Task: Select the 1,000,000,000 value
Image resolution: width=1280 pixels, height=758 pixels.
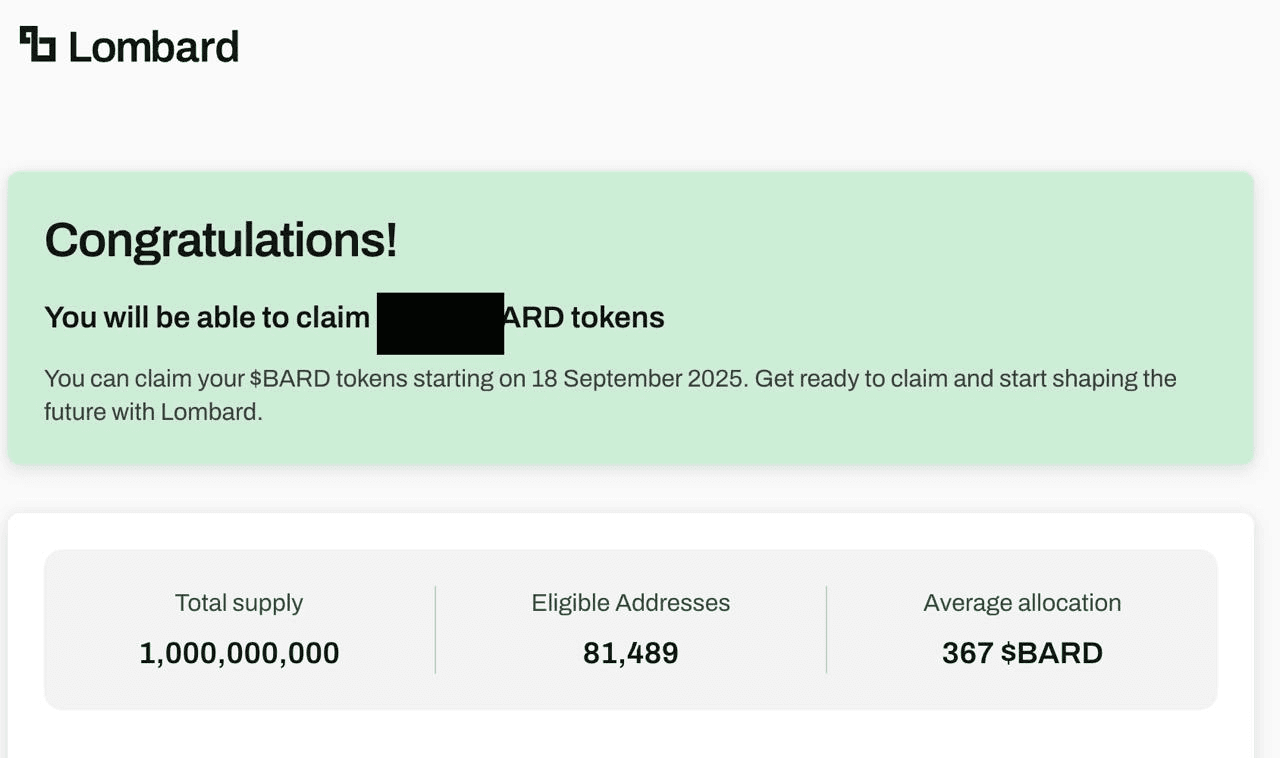Action: (239, 653)
